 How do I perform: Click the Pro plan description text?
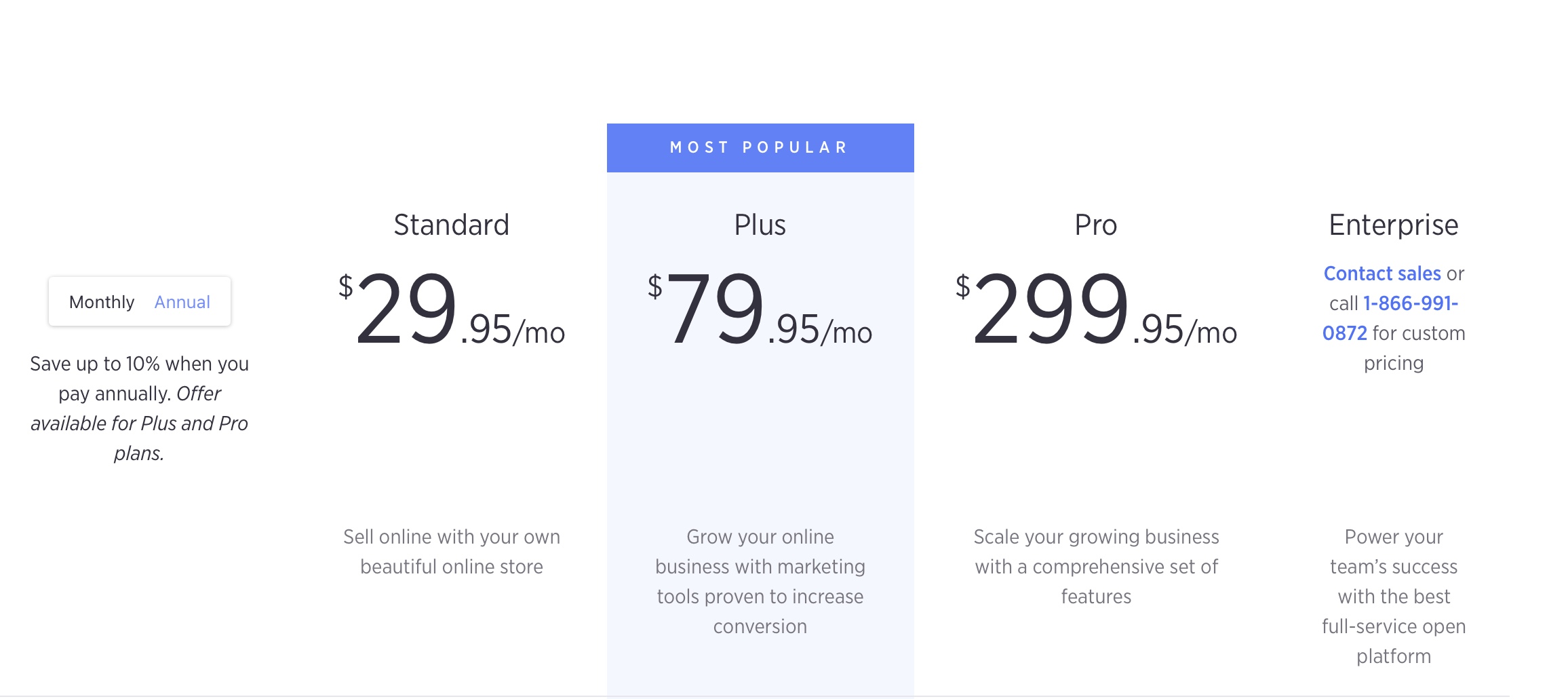(x=1096, y=567)
